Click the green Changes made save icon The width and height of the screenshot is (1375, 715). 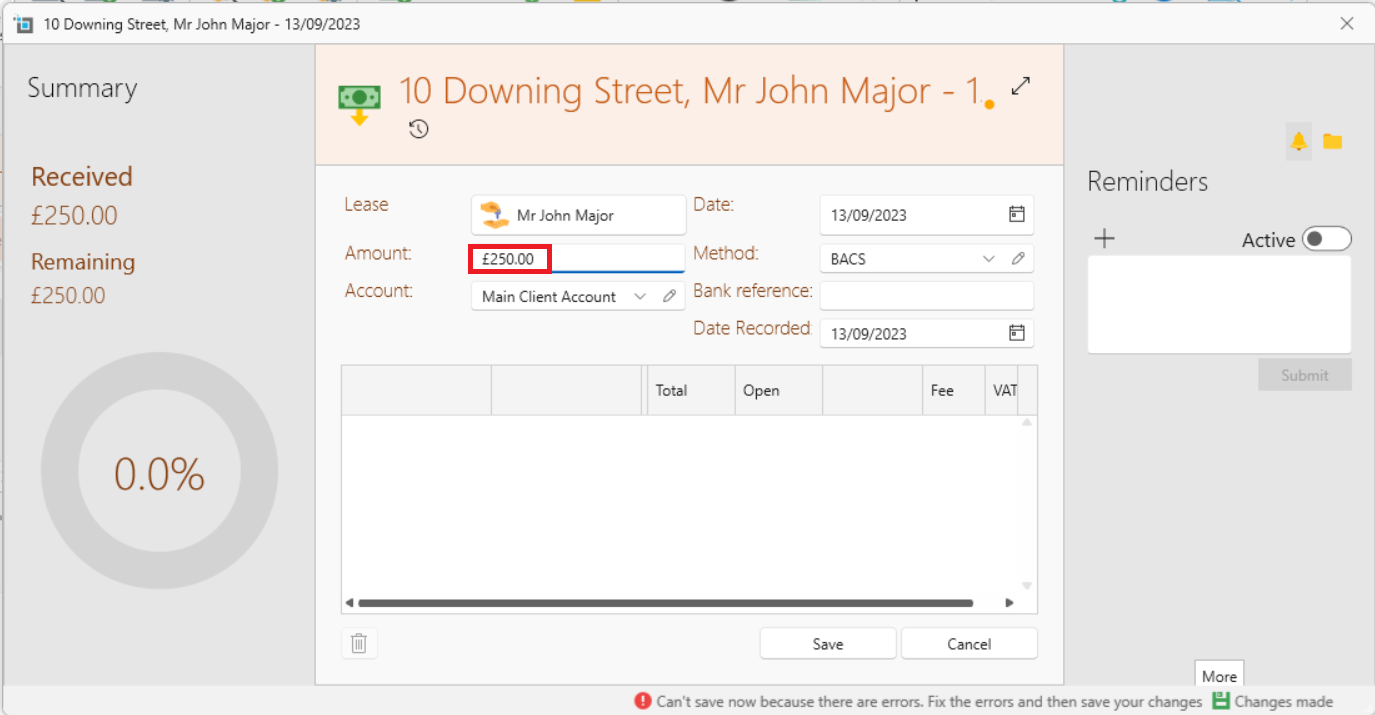1221,701
